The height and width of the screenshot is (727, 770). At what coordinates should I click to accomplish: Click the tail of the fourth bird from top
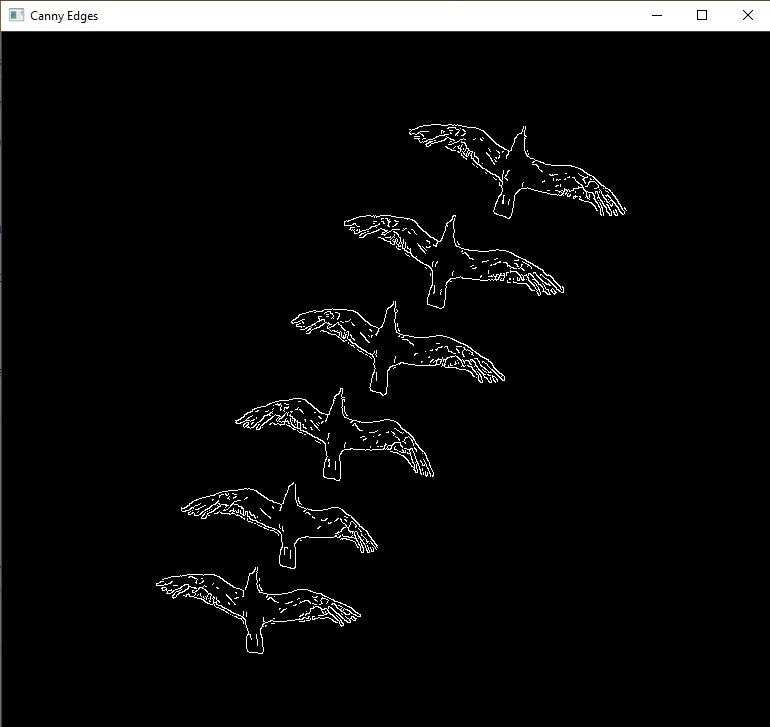coord(333,467)
